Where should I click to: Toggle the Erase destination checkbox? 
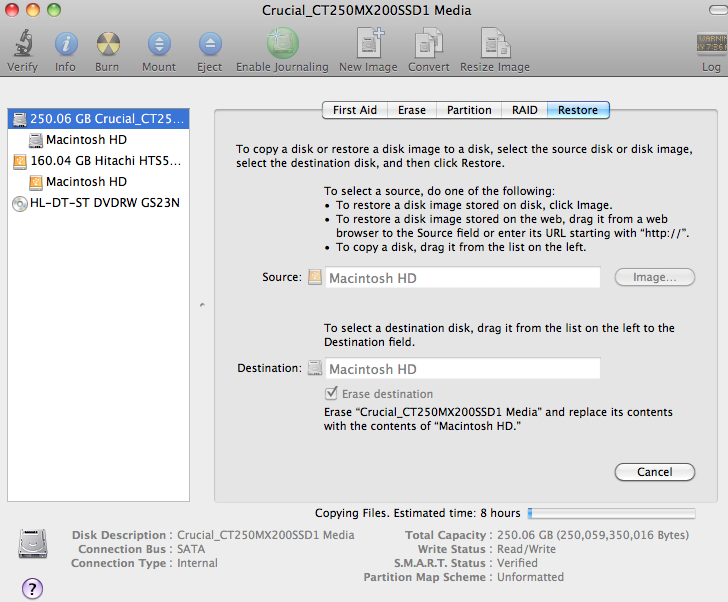(x=331, y=394)
